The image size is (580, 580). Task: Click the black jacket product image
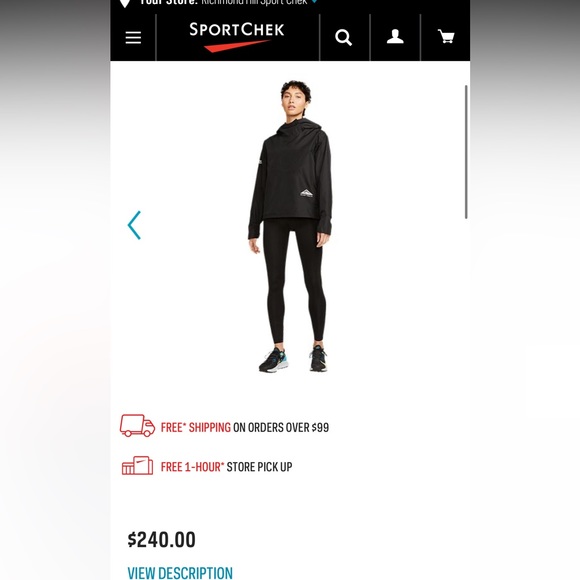(290, 226)
